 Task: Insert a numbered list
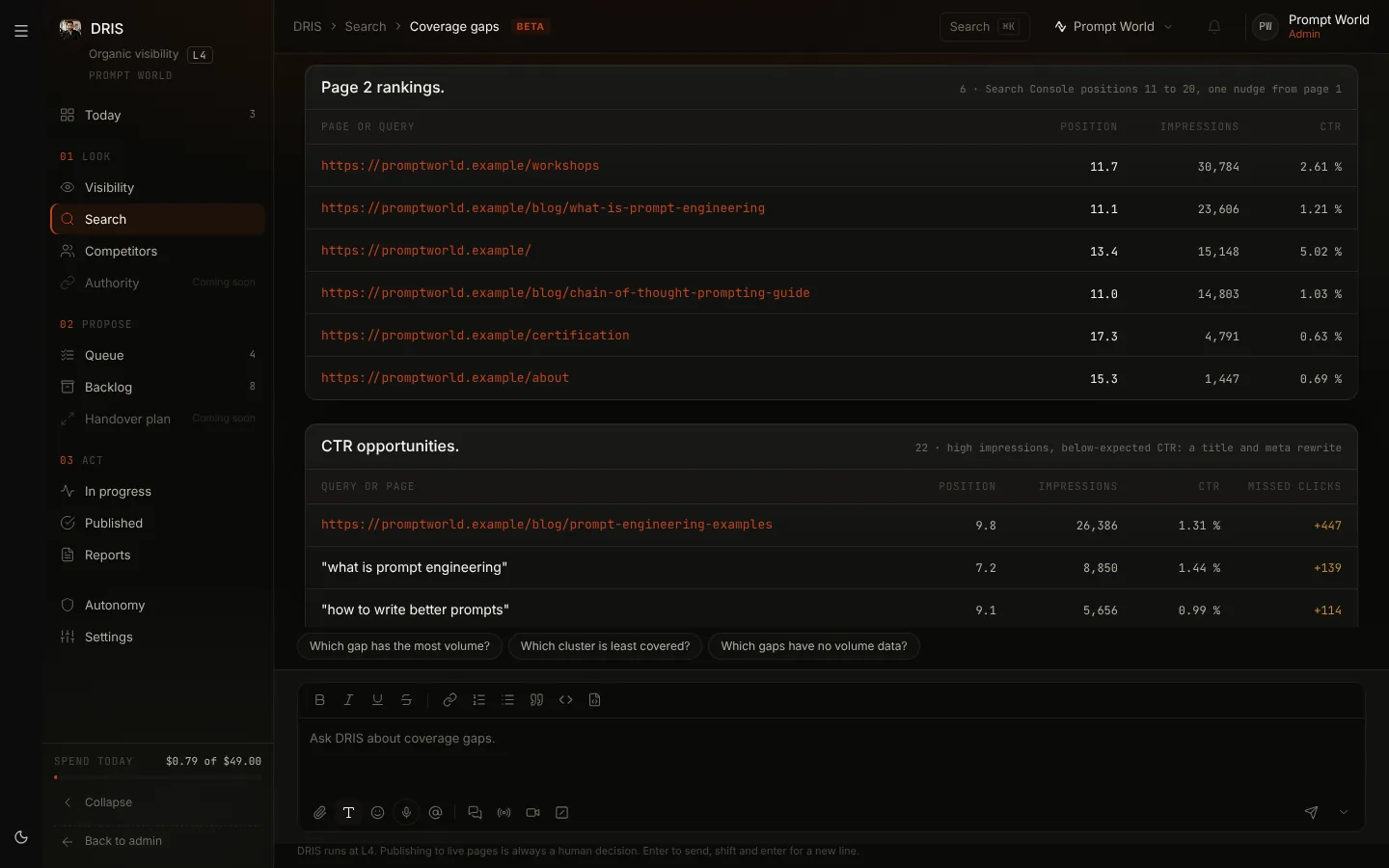click(479, 700)
